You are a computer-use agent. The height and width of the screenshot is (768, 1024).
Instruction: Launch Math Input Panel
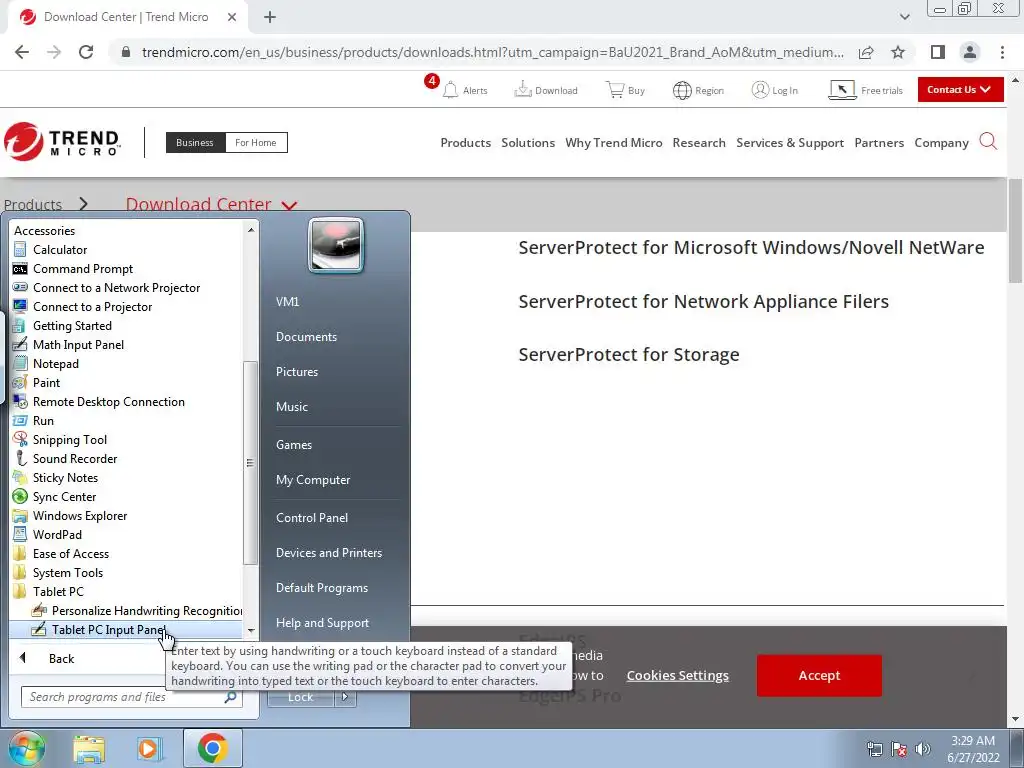[x=78, y=344]
